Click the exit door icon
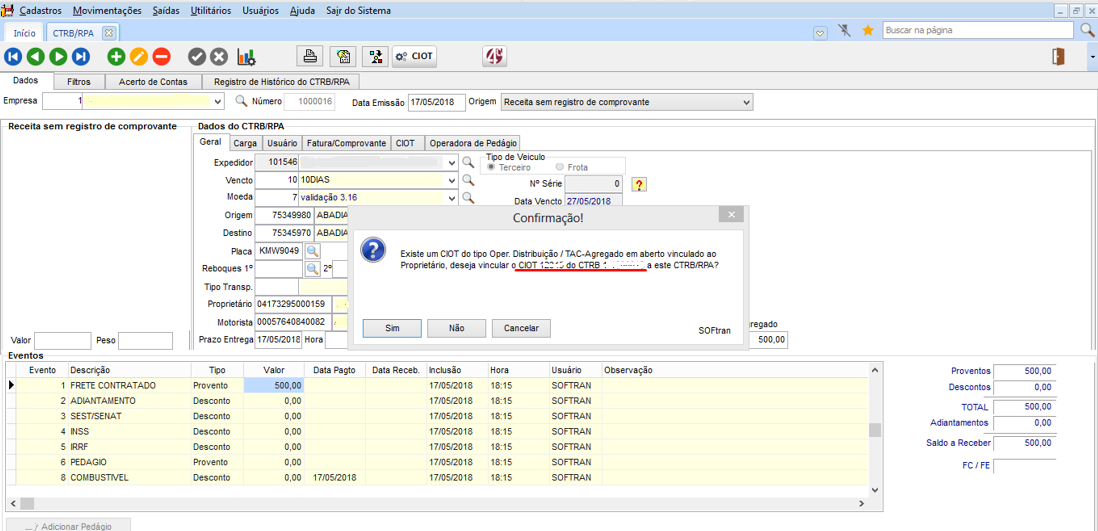1098x531 pixels. point(1057,57)
